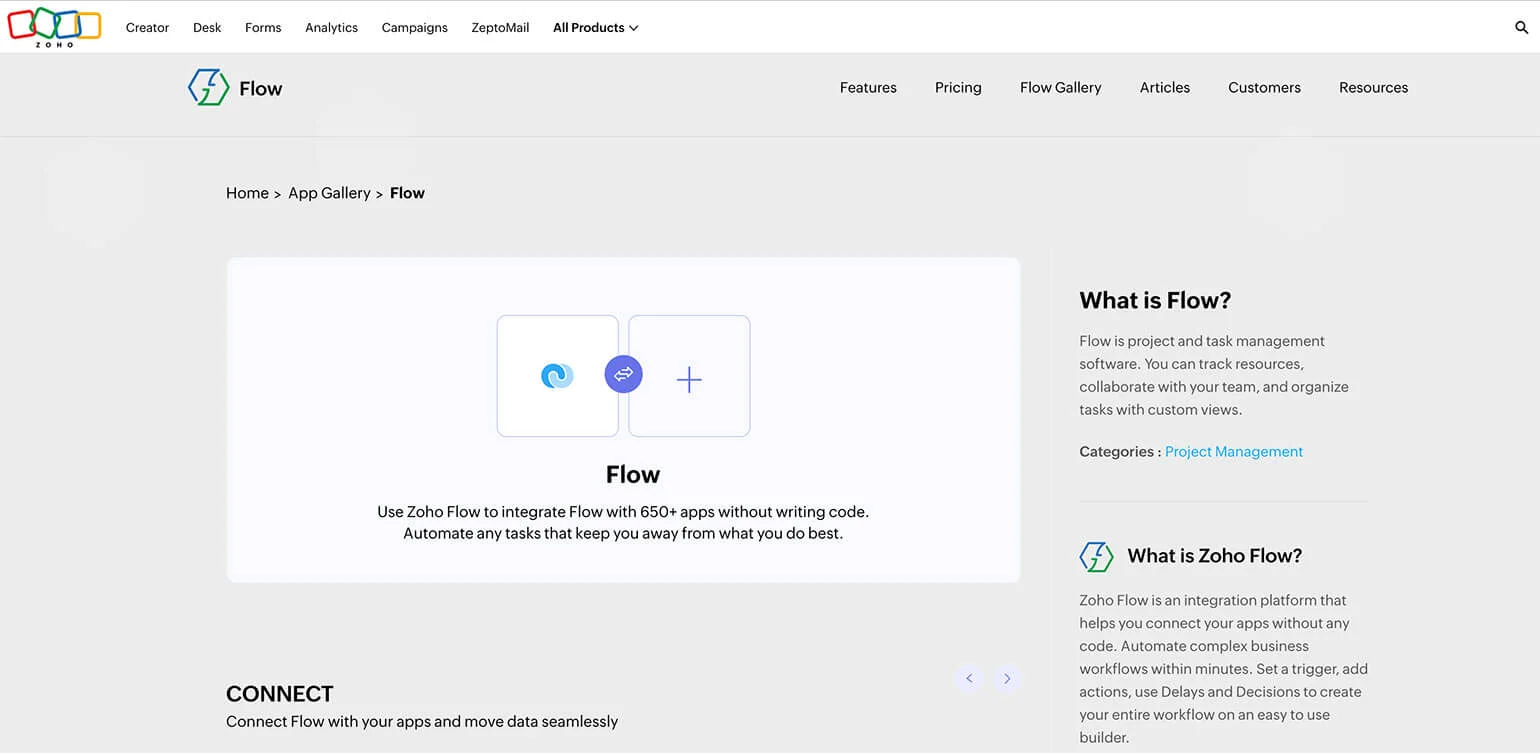The image size is (1540, 753).
Task: Open Creator product link
Action: click(x=147, y=28)
